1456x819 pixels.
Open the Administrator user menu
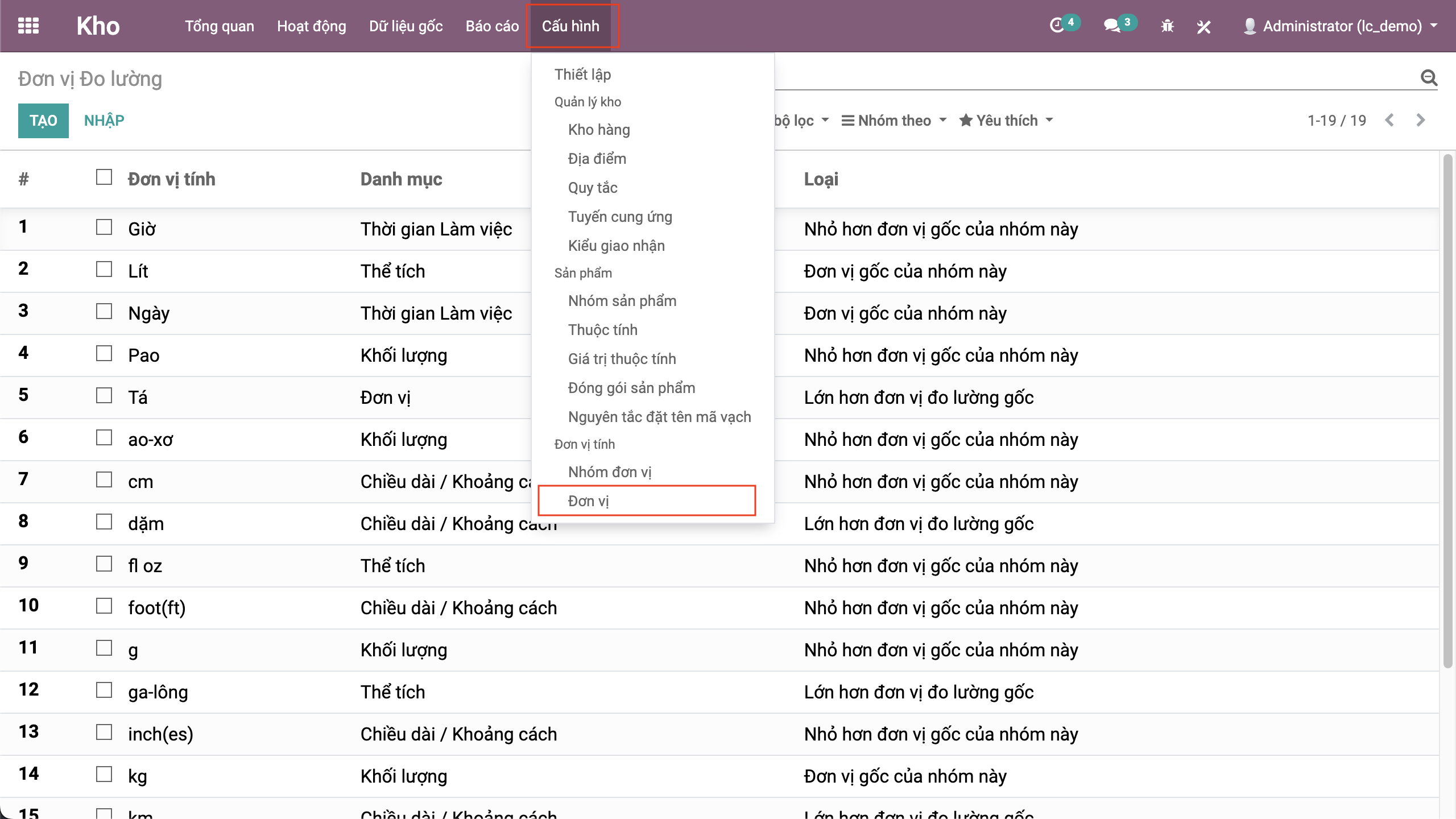tap(1342, 26)
